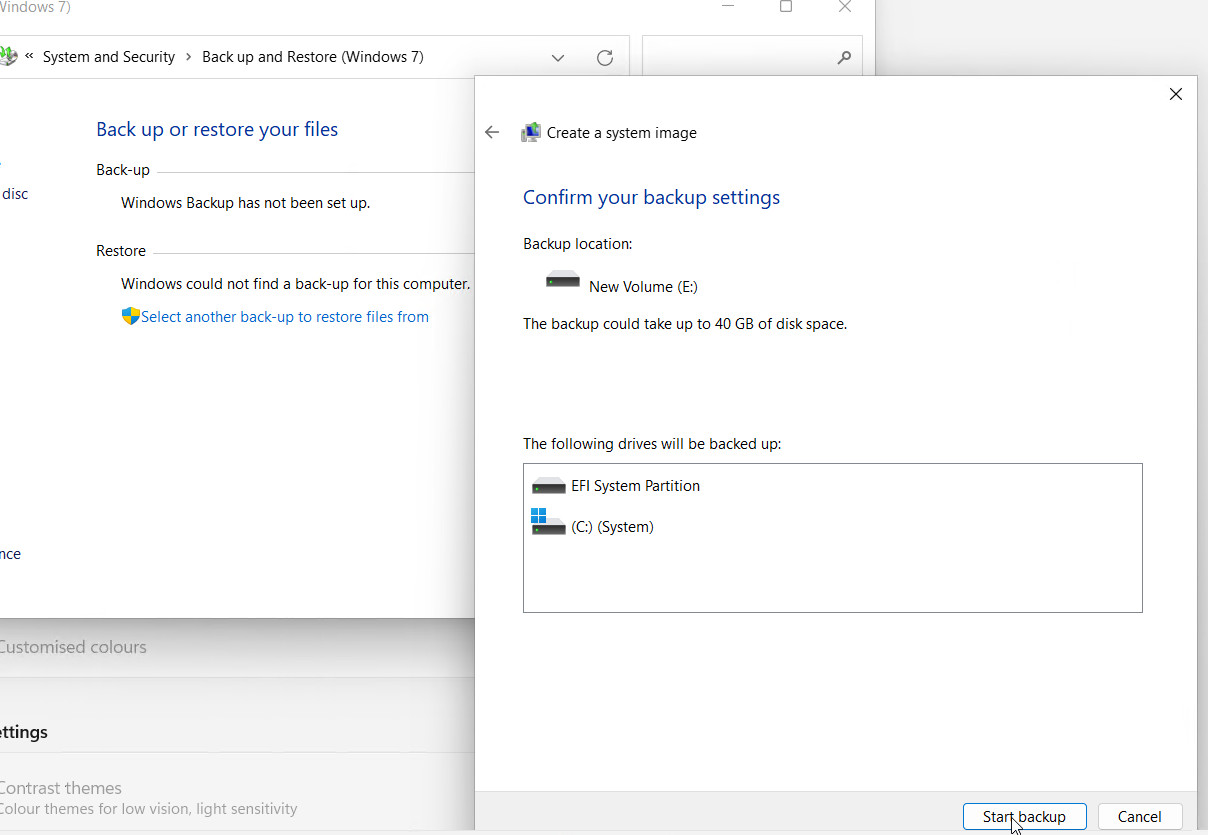The image size is (1208, 835).
Task: Expand the double-chevron breadcrumb menu
Action: click(30, 57)
